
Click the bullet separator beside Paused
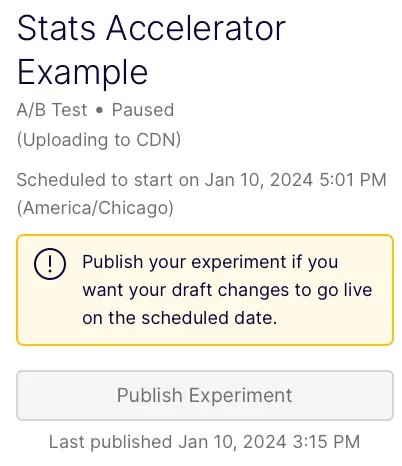pos(99,111)
